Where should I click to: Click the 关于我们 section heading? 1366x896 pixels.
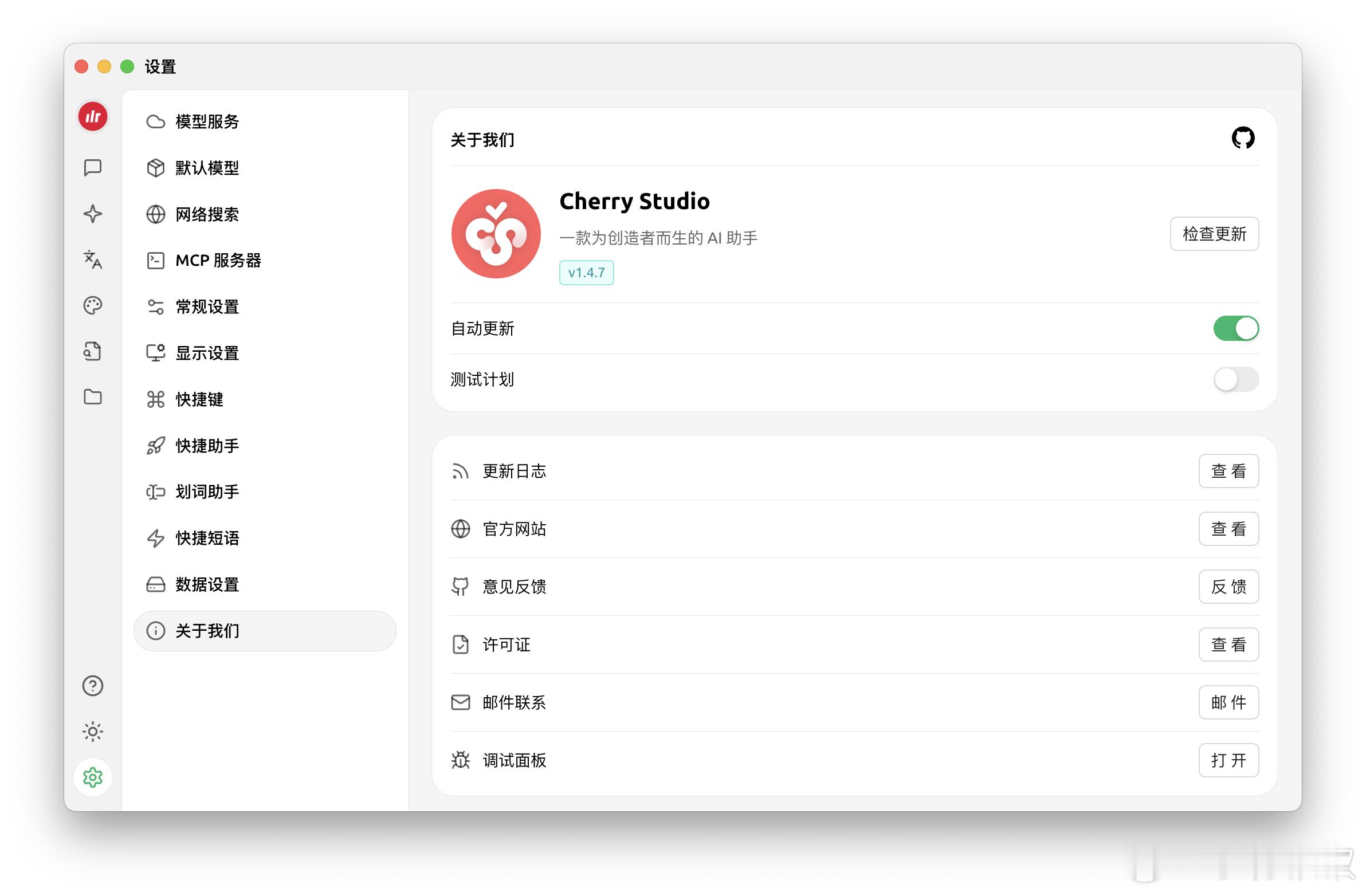[x=482, y=140]
